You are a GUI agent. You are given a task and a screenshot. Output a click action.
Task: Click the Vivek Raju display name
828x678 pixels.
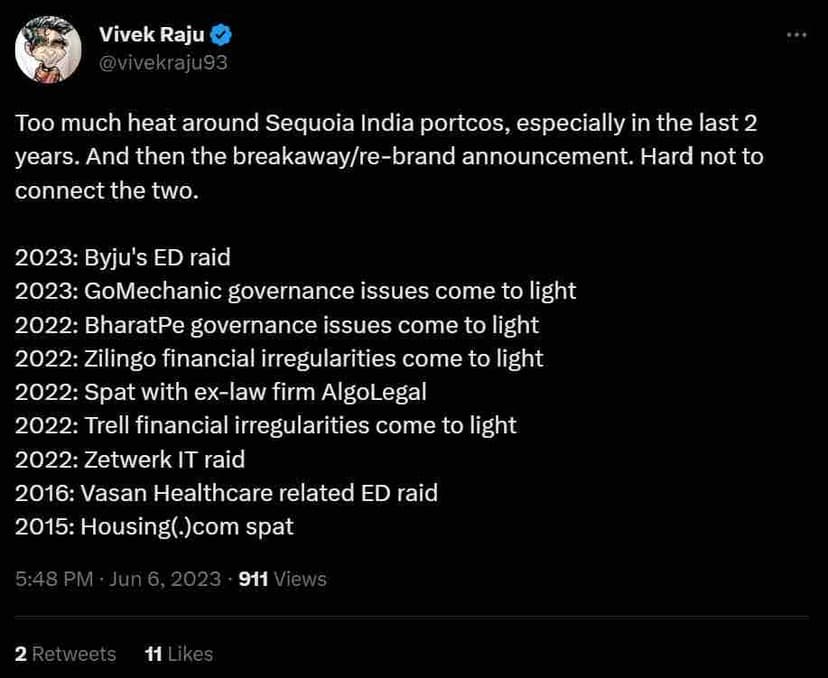(152, 35)
